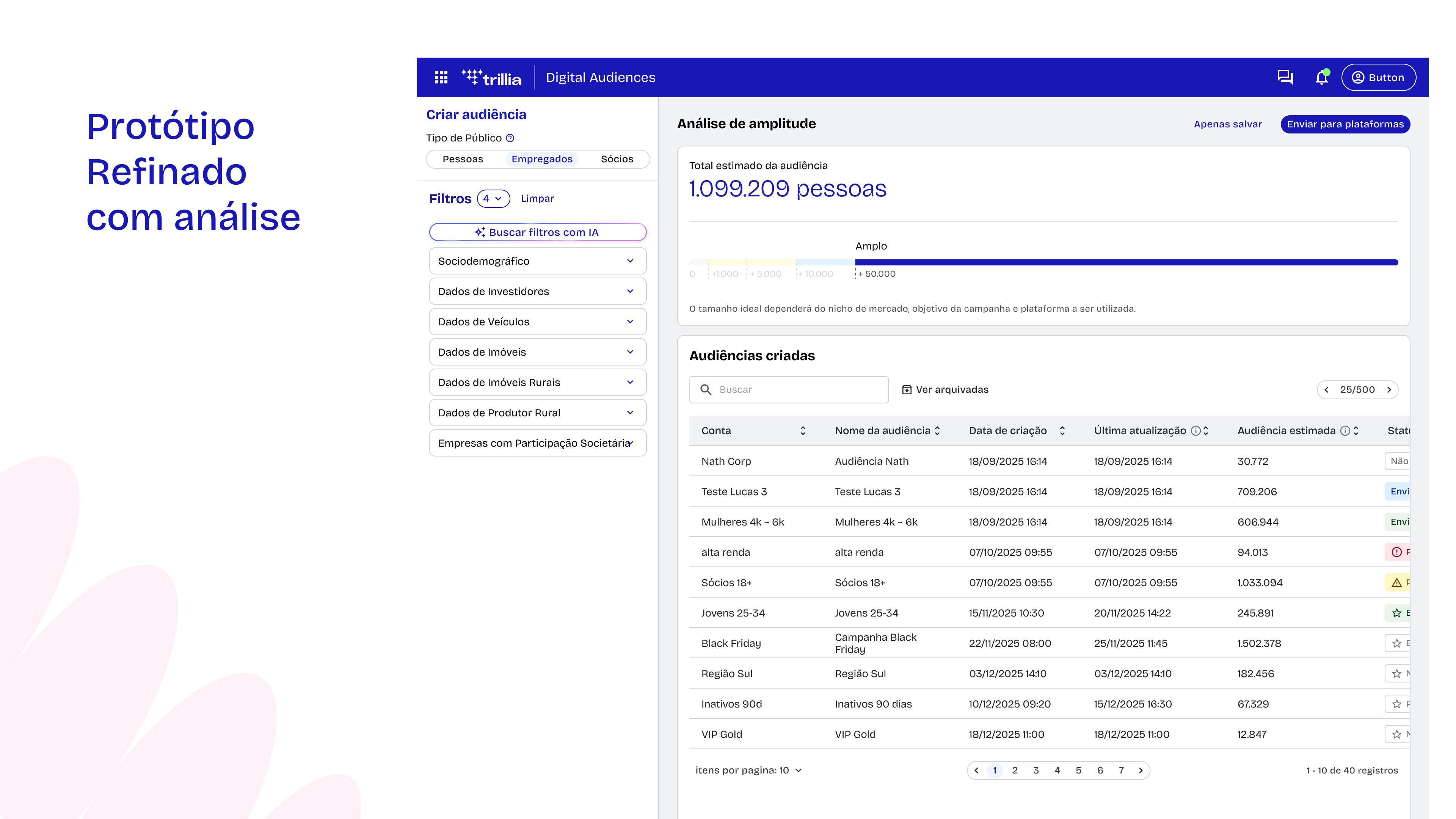This screenshot has height=819, width=1456.
Task: Click Limpar to clear filters
Action: pyautogui.click(x=537, y=198)
